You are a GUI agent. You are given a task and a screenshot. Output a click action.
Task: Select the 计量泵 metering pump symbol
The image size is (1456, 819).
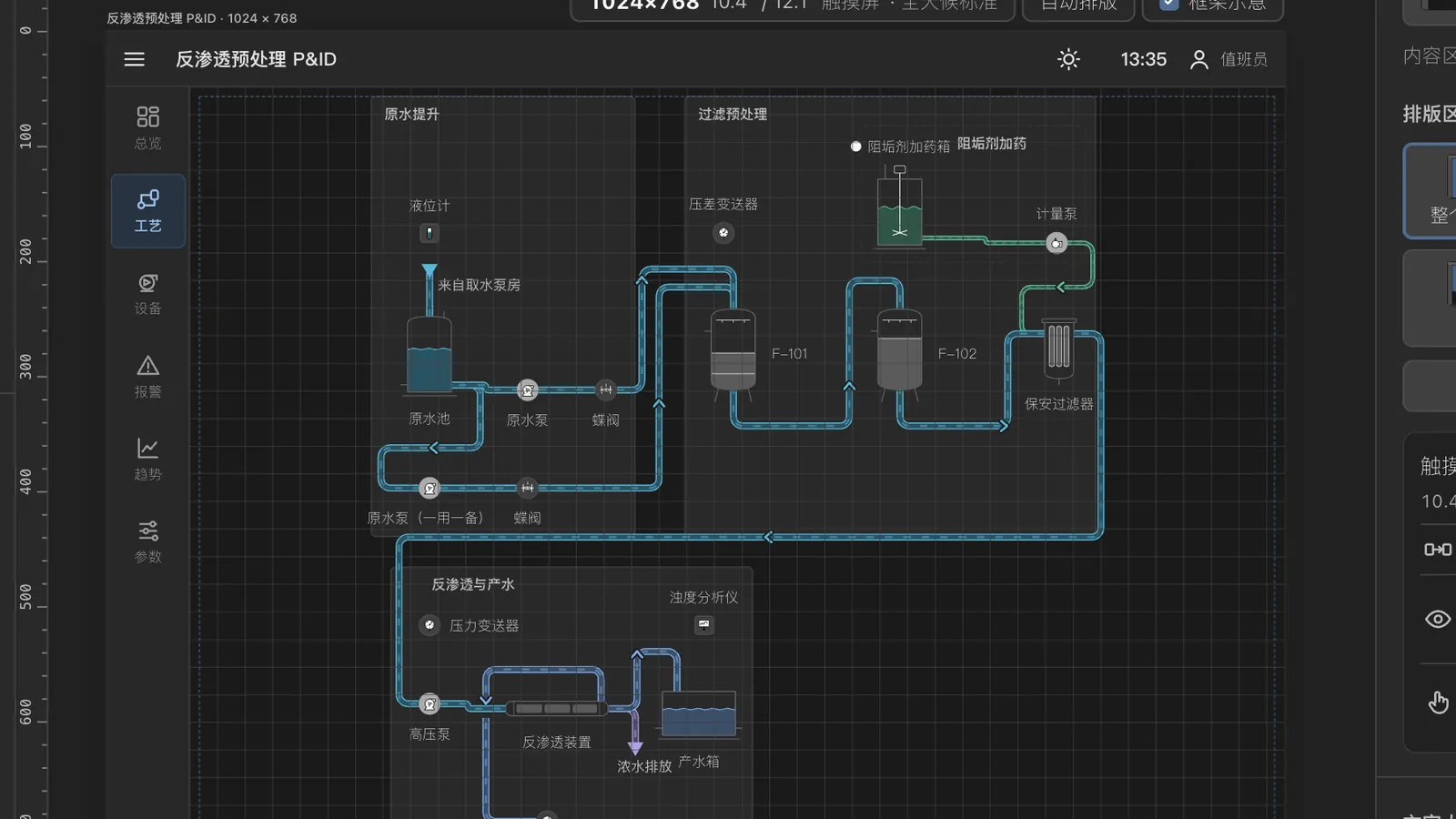point(1057,243)
